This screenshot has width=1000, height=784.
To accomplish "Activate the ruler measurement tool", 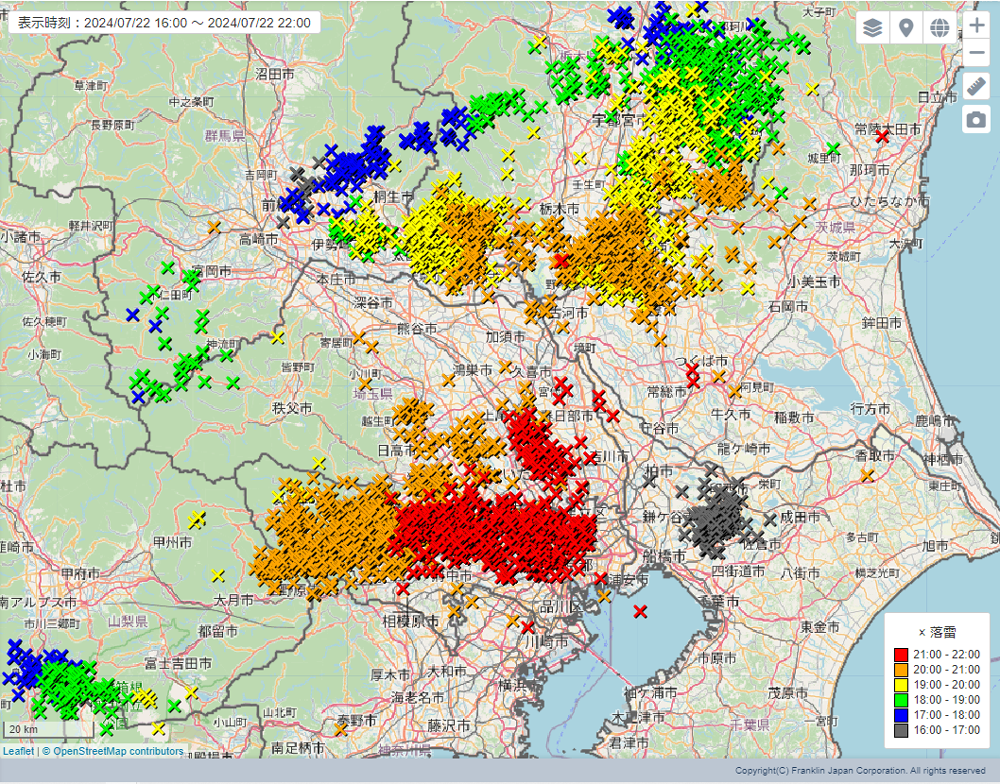I will click(976, 86).
